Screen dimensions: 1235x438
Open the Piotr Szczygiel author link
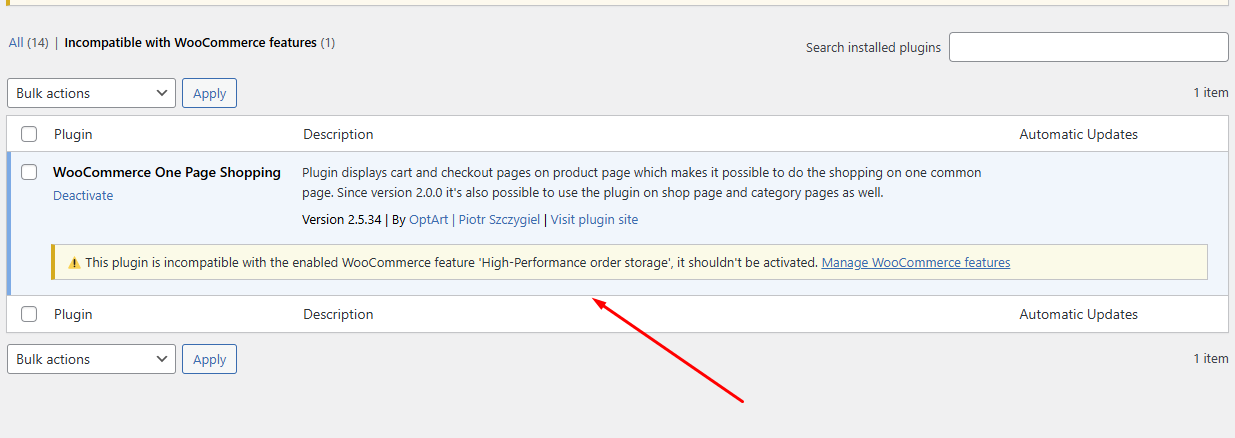point(501,219)
